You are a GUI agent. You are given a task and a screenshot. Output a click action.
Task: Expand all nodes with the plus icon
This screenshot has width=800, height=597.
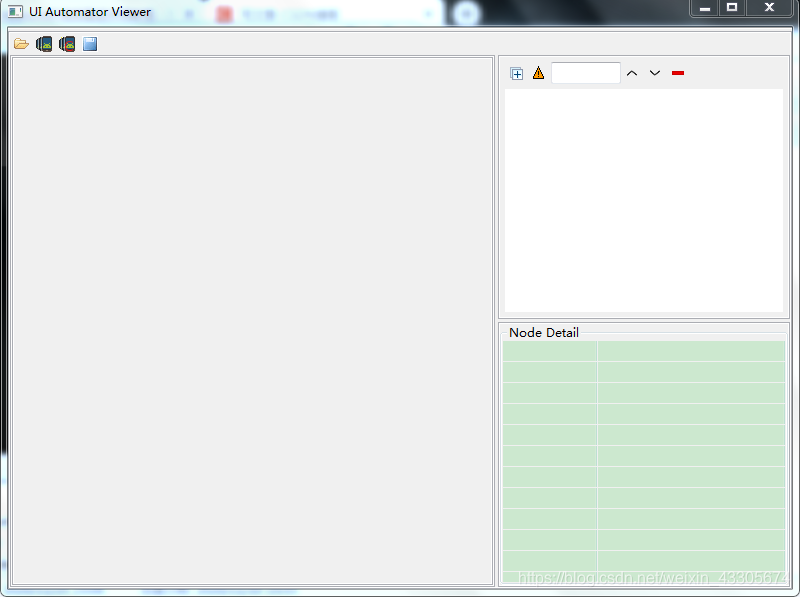tap(516, 73)
